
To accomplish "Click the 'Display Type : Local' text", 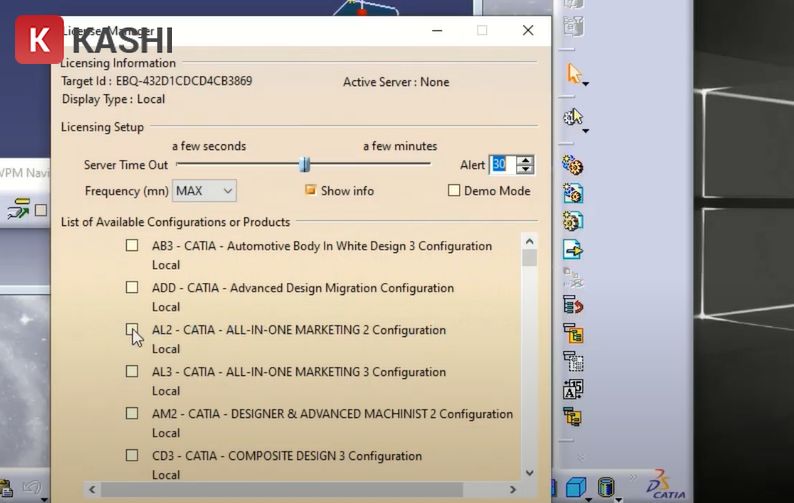I will click(113, 99).
